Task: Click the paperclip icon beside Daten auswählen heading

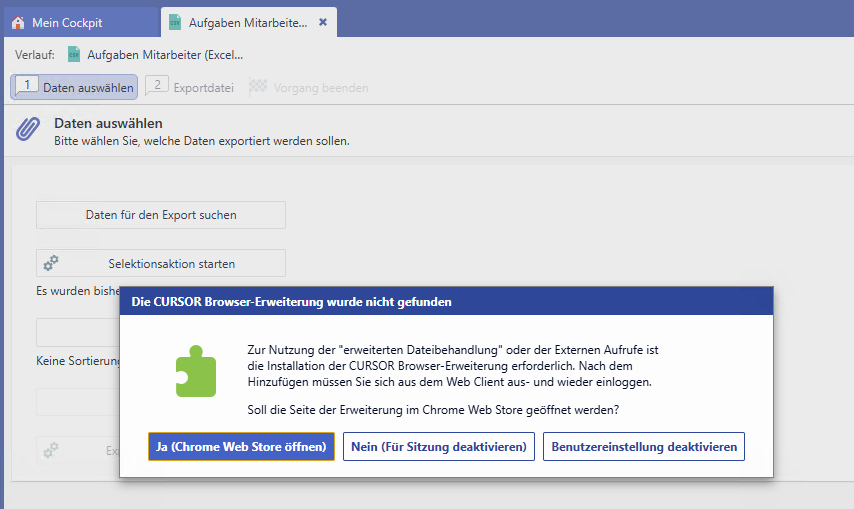Action: (28, 131)
